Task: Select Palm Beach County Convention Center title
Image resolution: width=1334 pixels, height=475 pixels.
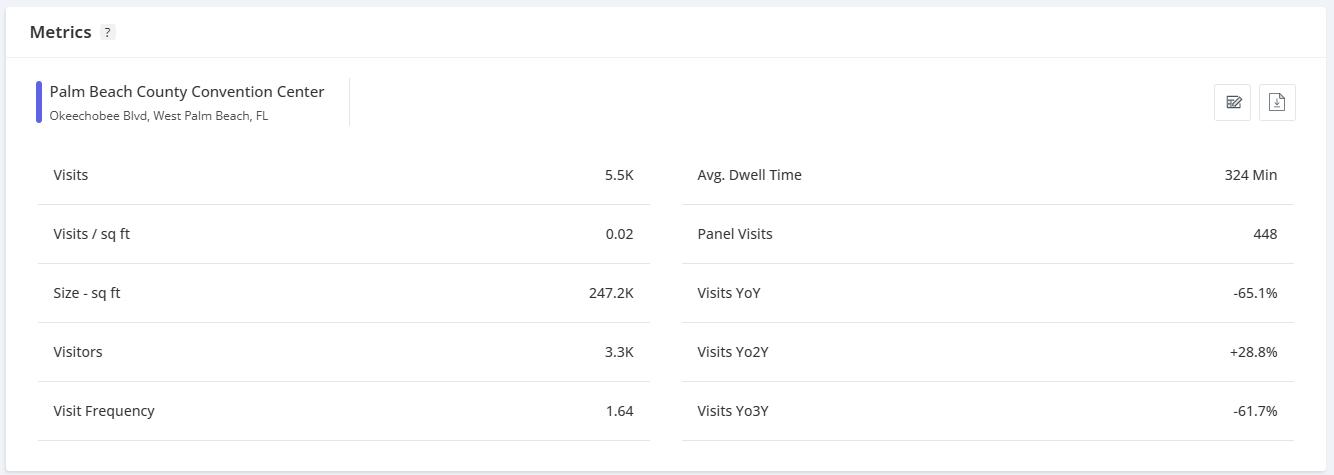Action: point(187,91)
